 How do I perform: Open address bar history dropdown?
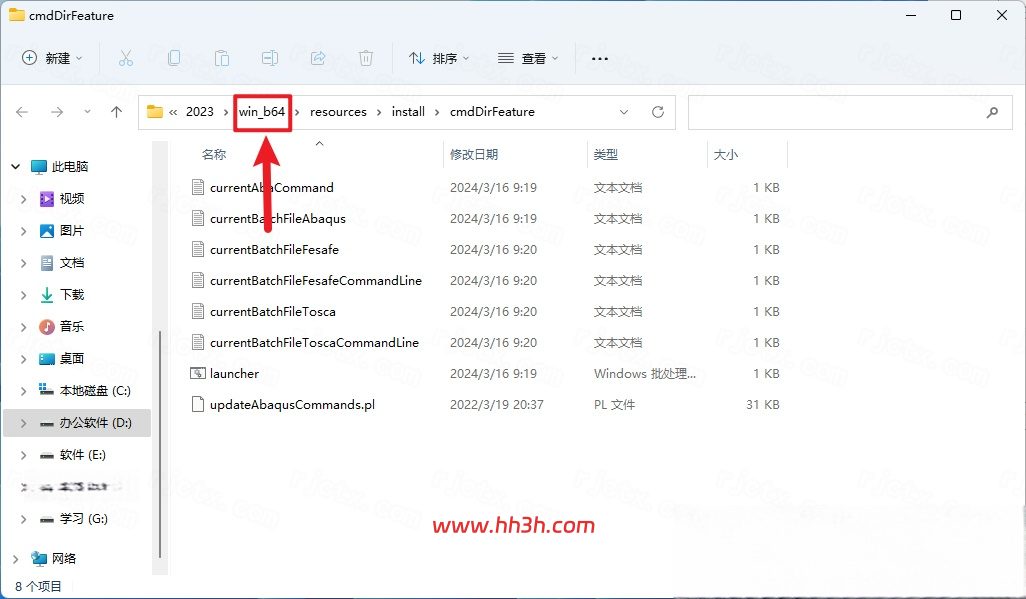[x=624, y=112]
